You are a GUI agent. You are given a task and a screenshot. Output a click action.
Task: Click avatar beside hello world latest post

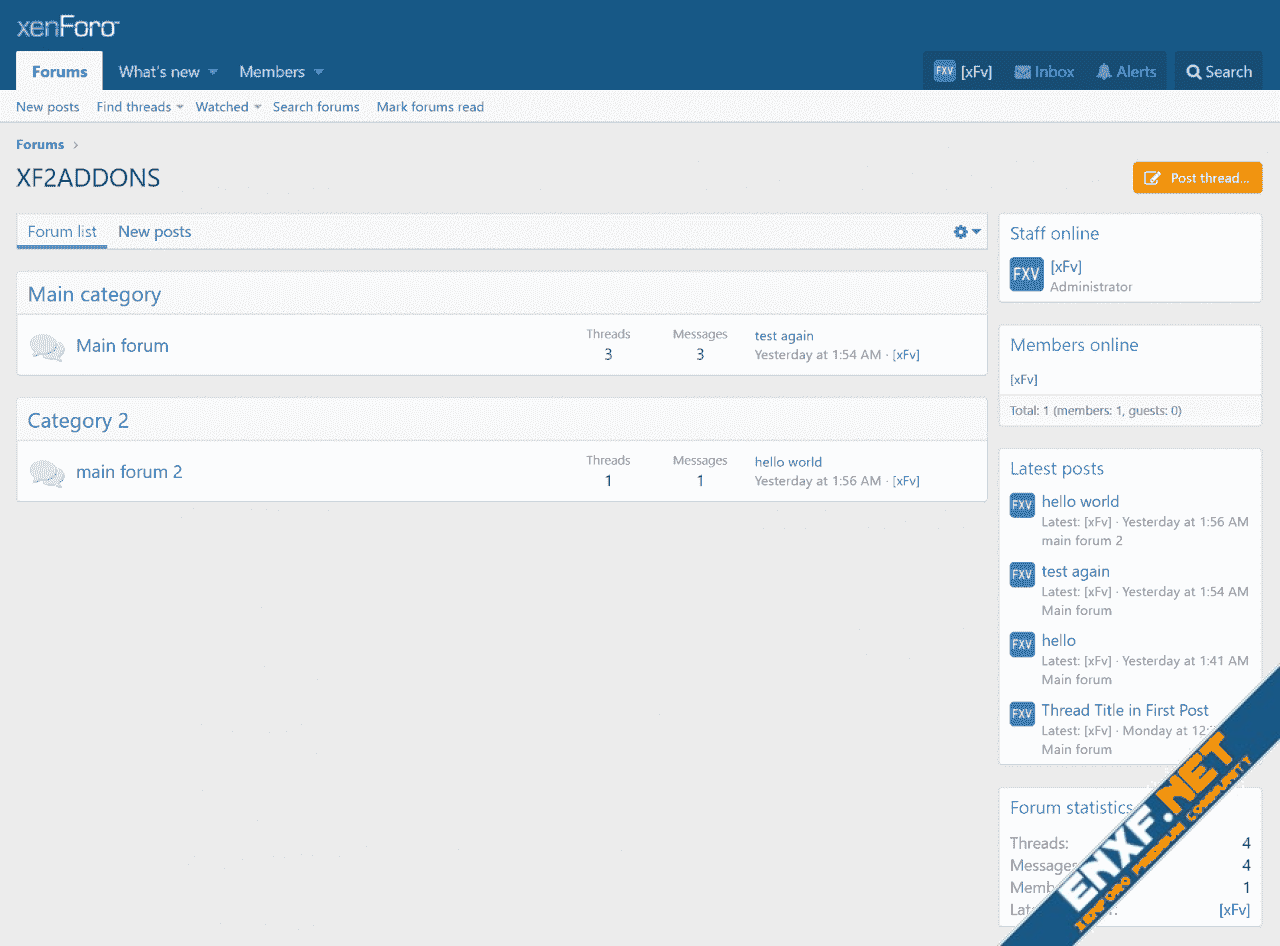(1022, 506)
